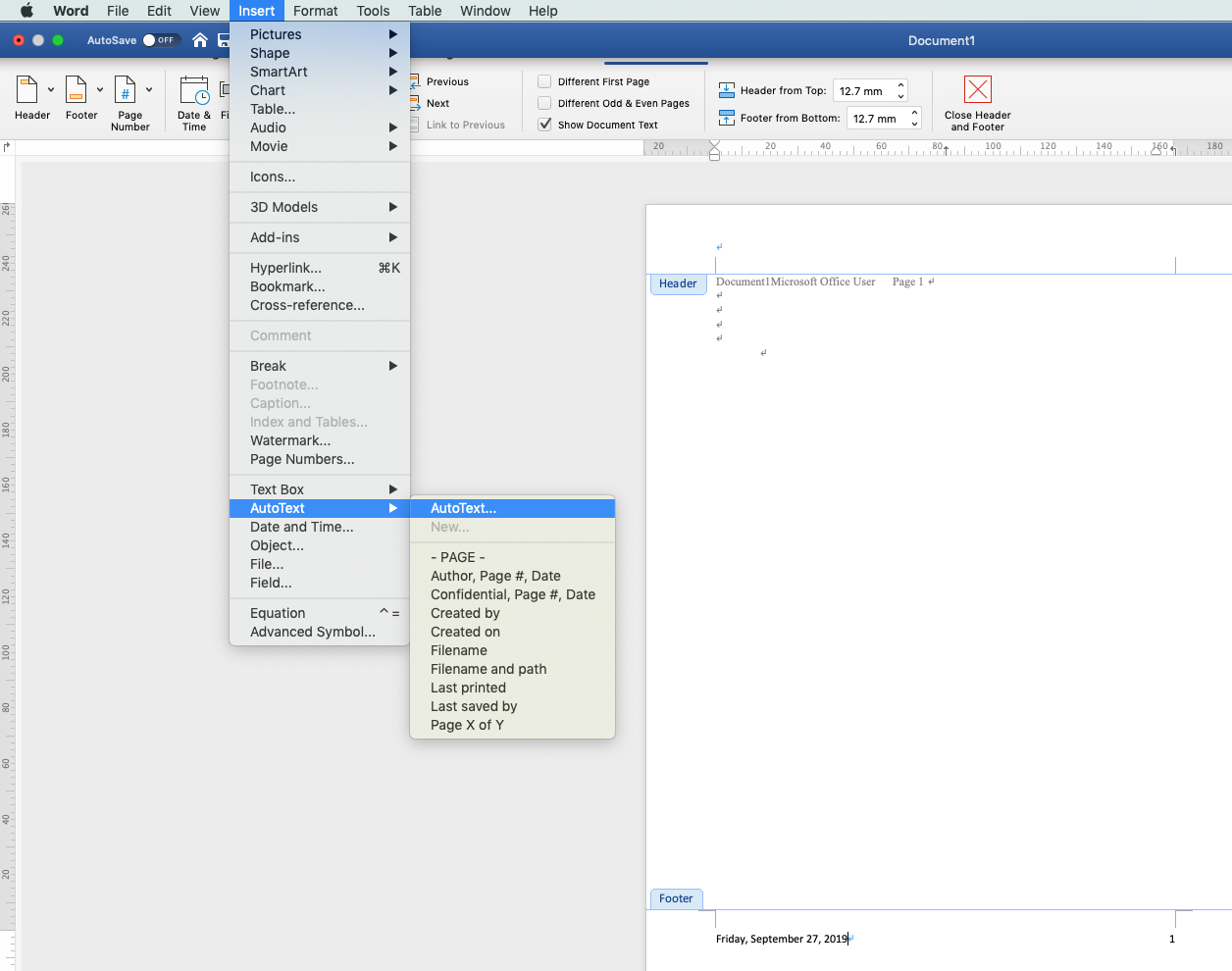The width and height of the screenshot is (1232, 971).
Task: Open the Window menu
Action: pyautogui.click(x=486, y=11)
